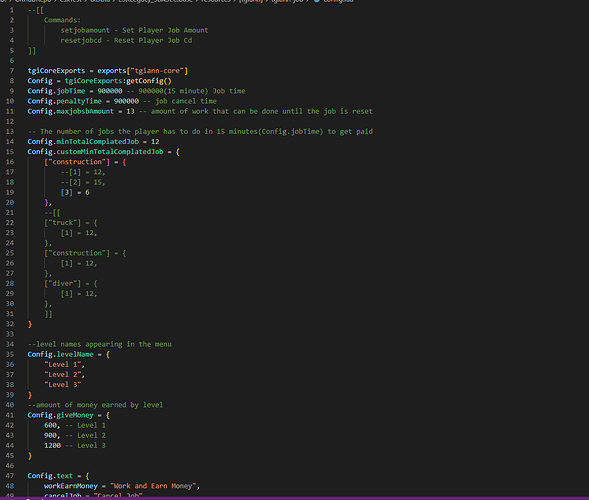Screen dimensions: 589x500
Task: Click the "Level 3" string
Action: pyautogui.click(x=62, y=385)
